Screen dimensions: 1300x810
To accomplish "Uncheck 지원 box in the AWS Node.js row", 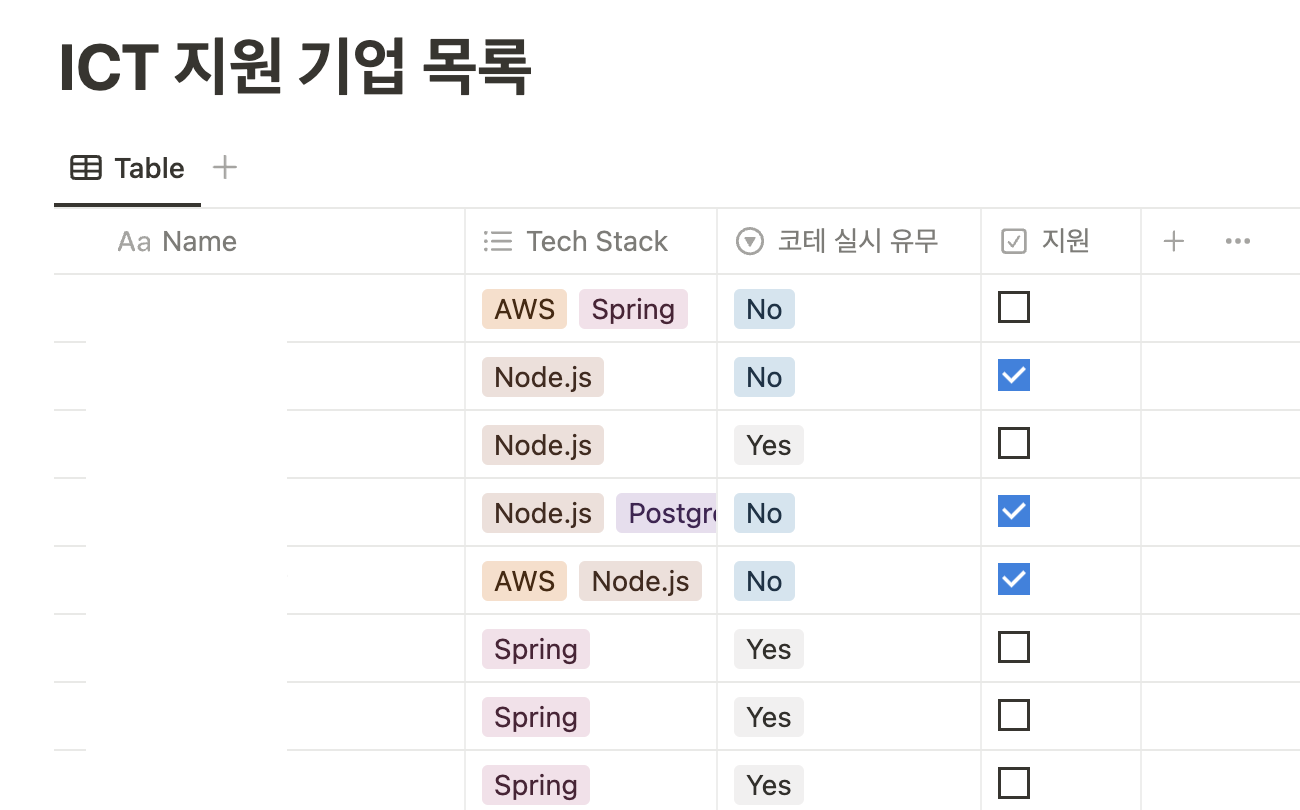I will point(1014,579).
